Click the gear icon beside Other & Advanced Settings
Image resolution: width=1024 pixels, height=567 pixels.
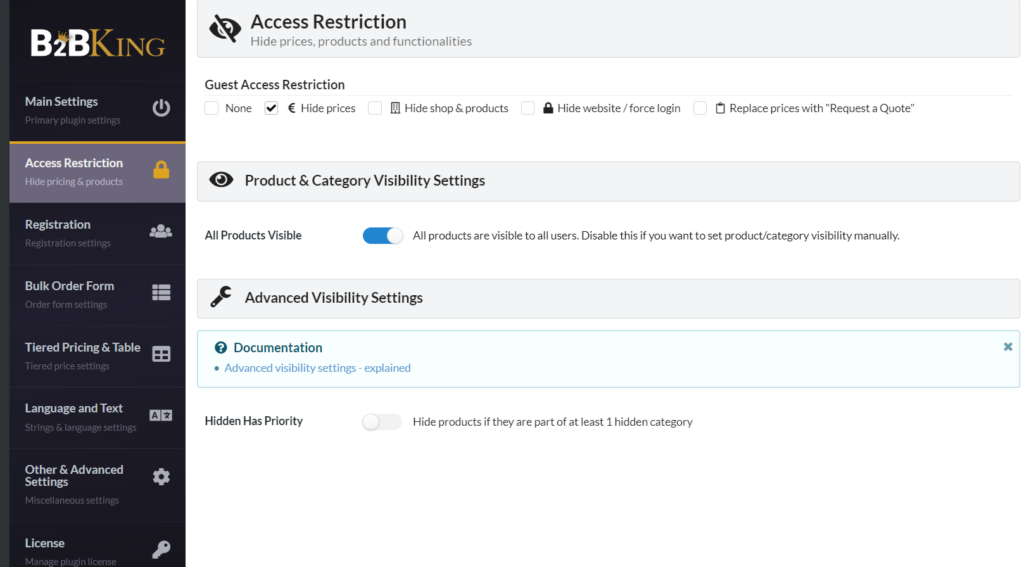point(161,477)
